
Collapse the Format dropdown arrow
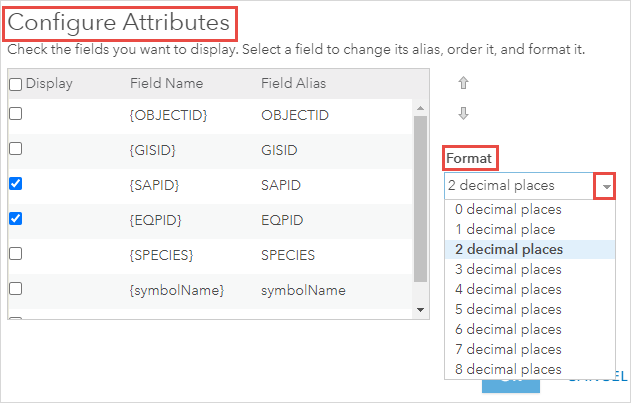(x=606, y=185)
